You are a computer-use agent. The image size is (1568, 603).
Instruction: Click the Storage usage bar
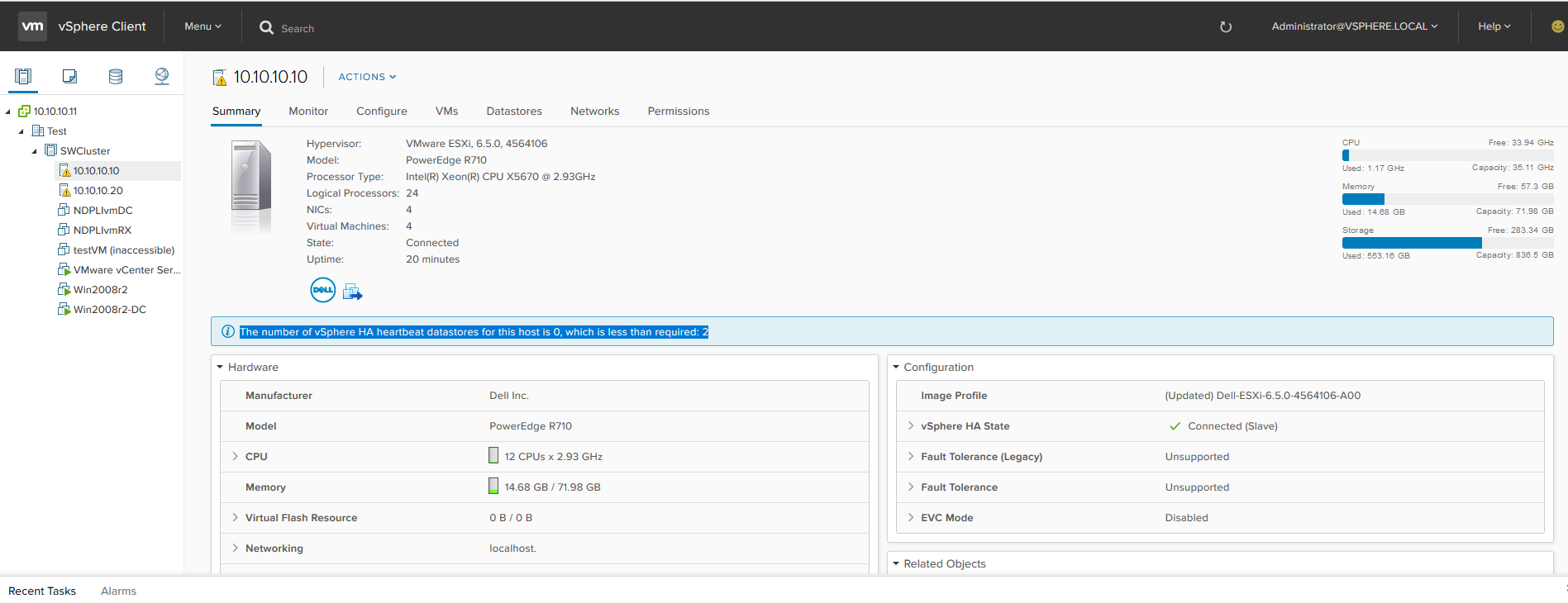1448,243
